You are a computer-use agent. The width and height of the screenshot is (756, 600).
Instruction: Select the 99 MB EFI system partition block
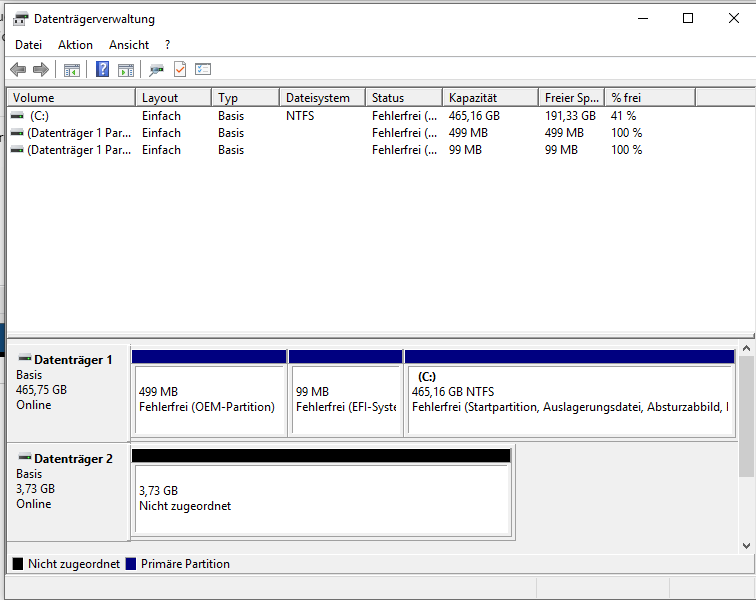(x=346, y=393)
